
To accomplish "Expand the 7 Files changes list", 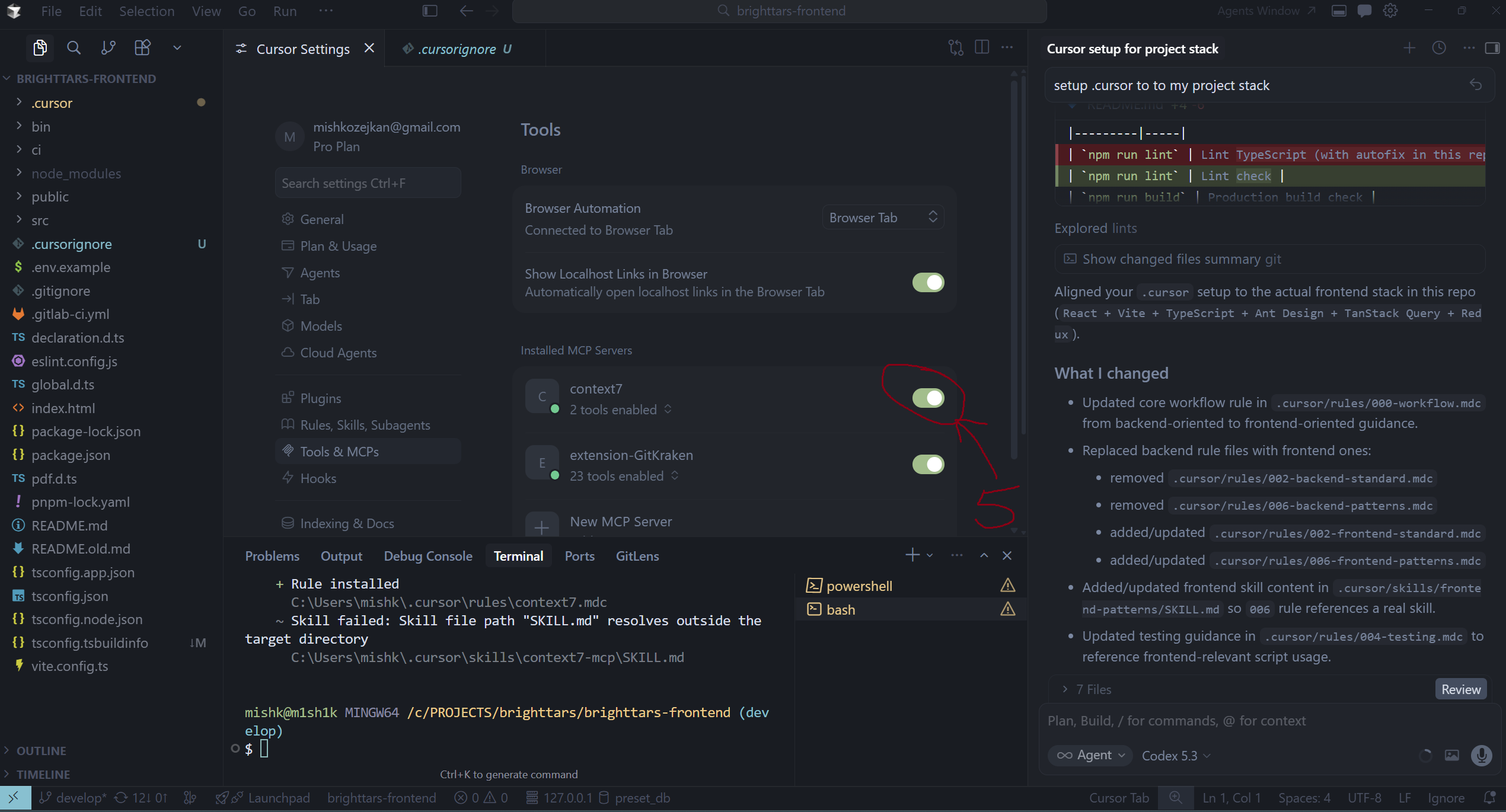I will 1087,689.
